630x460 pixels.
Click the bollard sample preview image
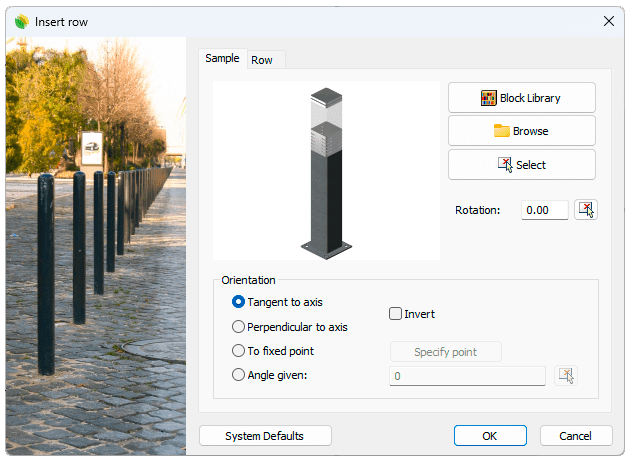[x=327, y=171]
